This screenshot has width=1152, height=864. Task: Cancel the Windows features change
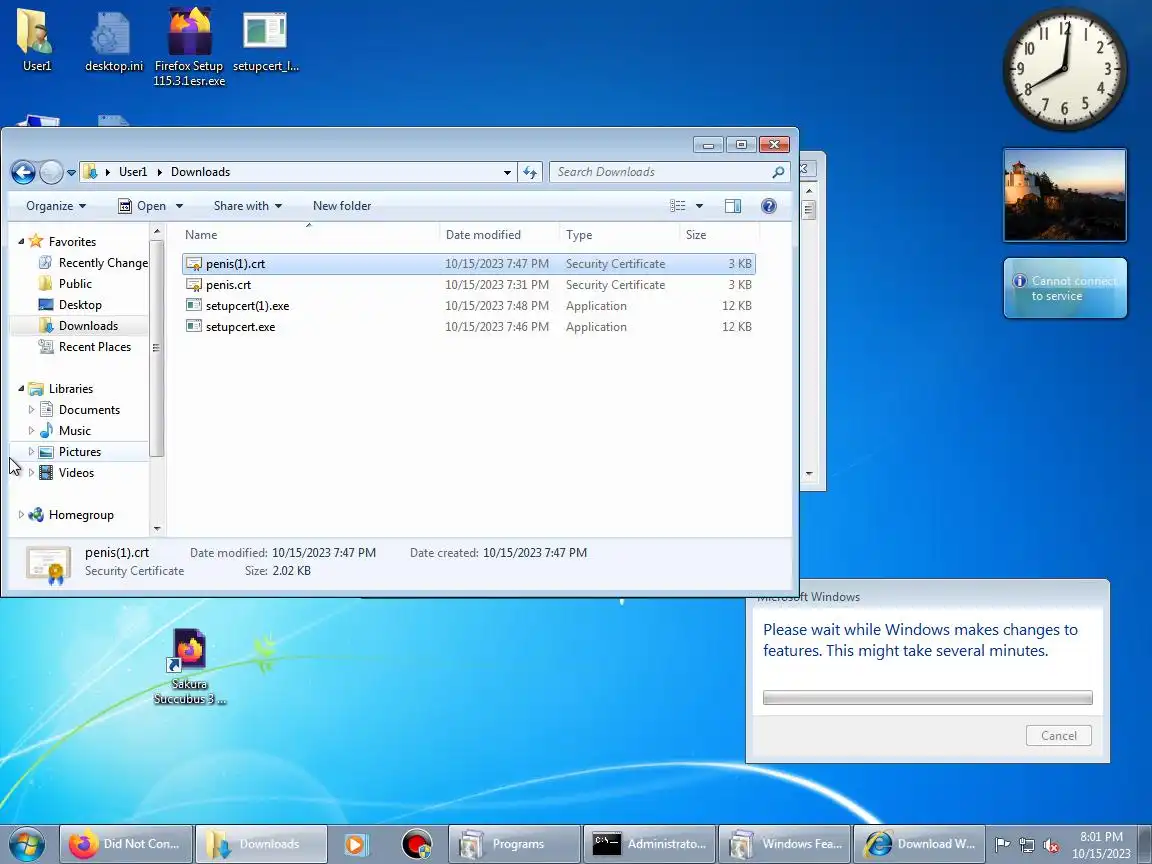[x=1059, y=735]
